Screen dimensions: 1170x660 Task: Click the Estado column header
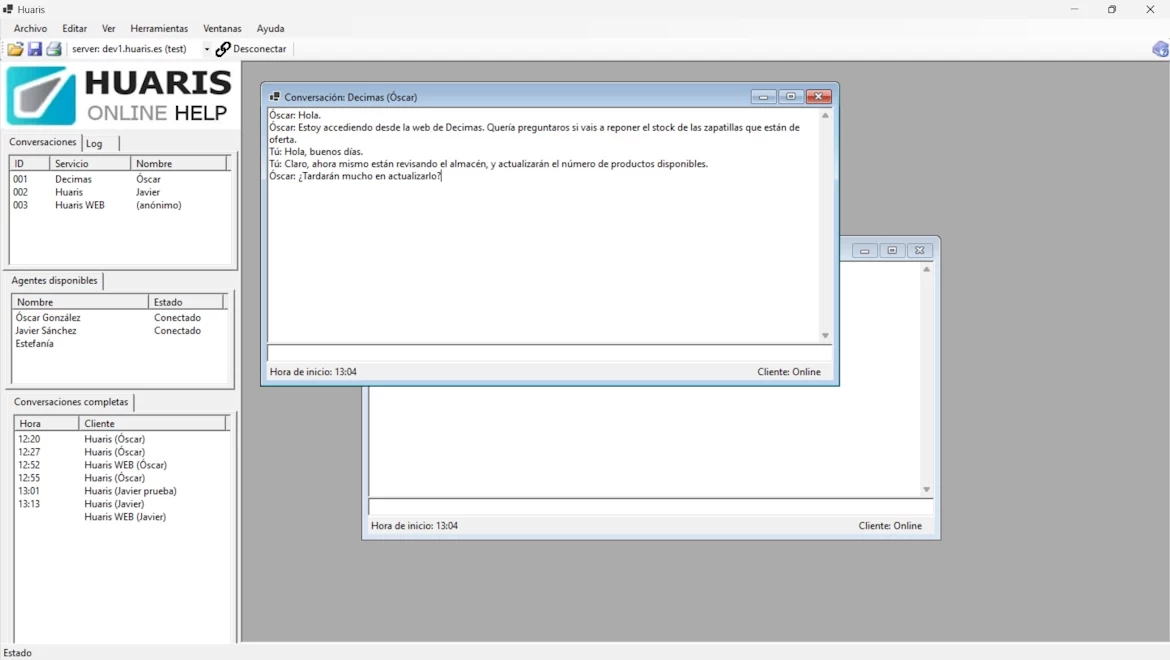186,302
